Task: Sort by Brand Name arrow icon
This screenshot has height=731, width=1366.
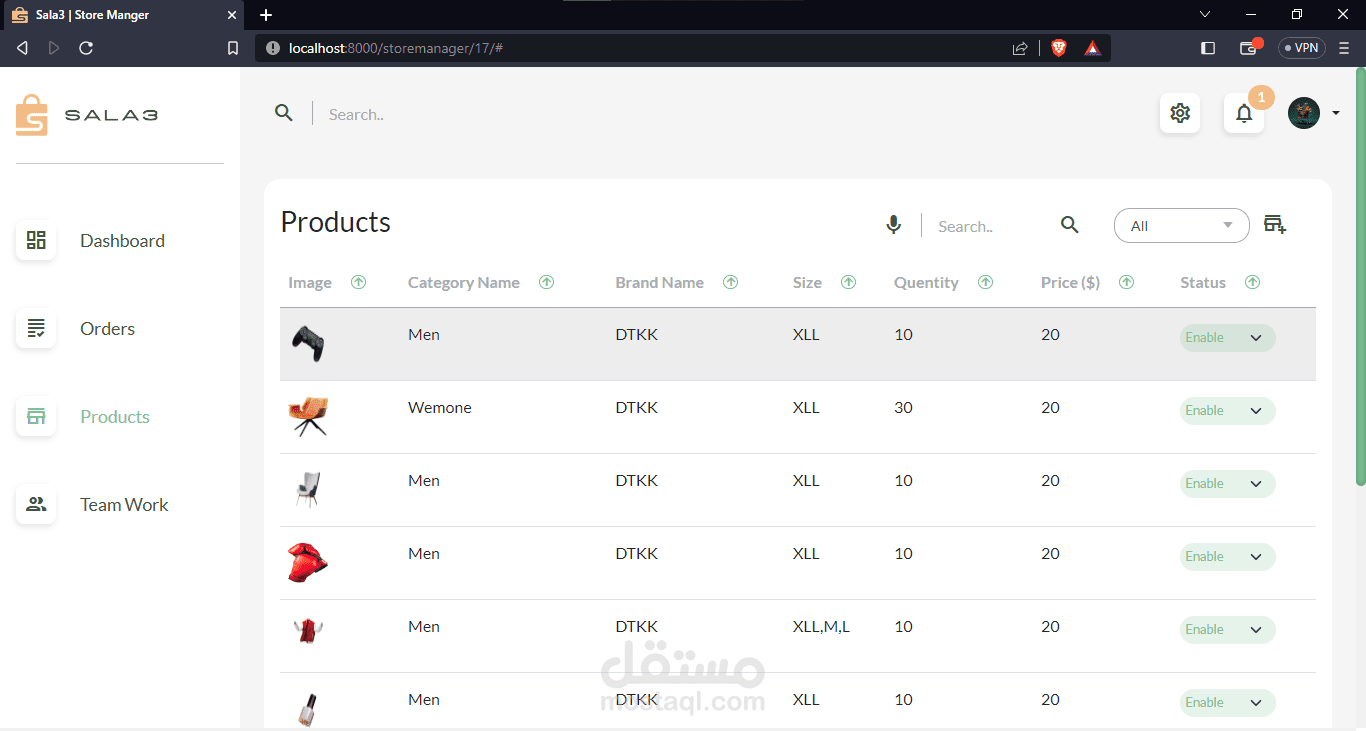Action: (x=730, y=282)
